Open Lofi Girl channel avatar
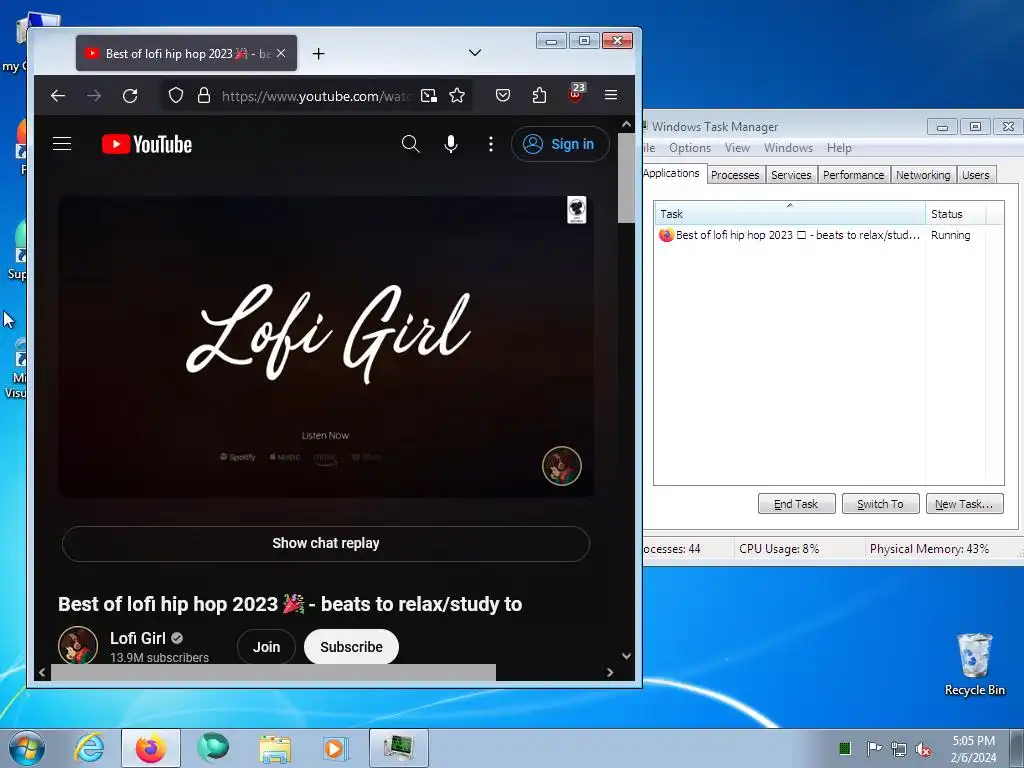This screenshot has height=768, width=1024. (x=78, y=645)
